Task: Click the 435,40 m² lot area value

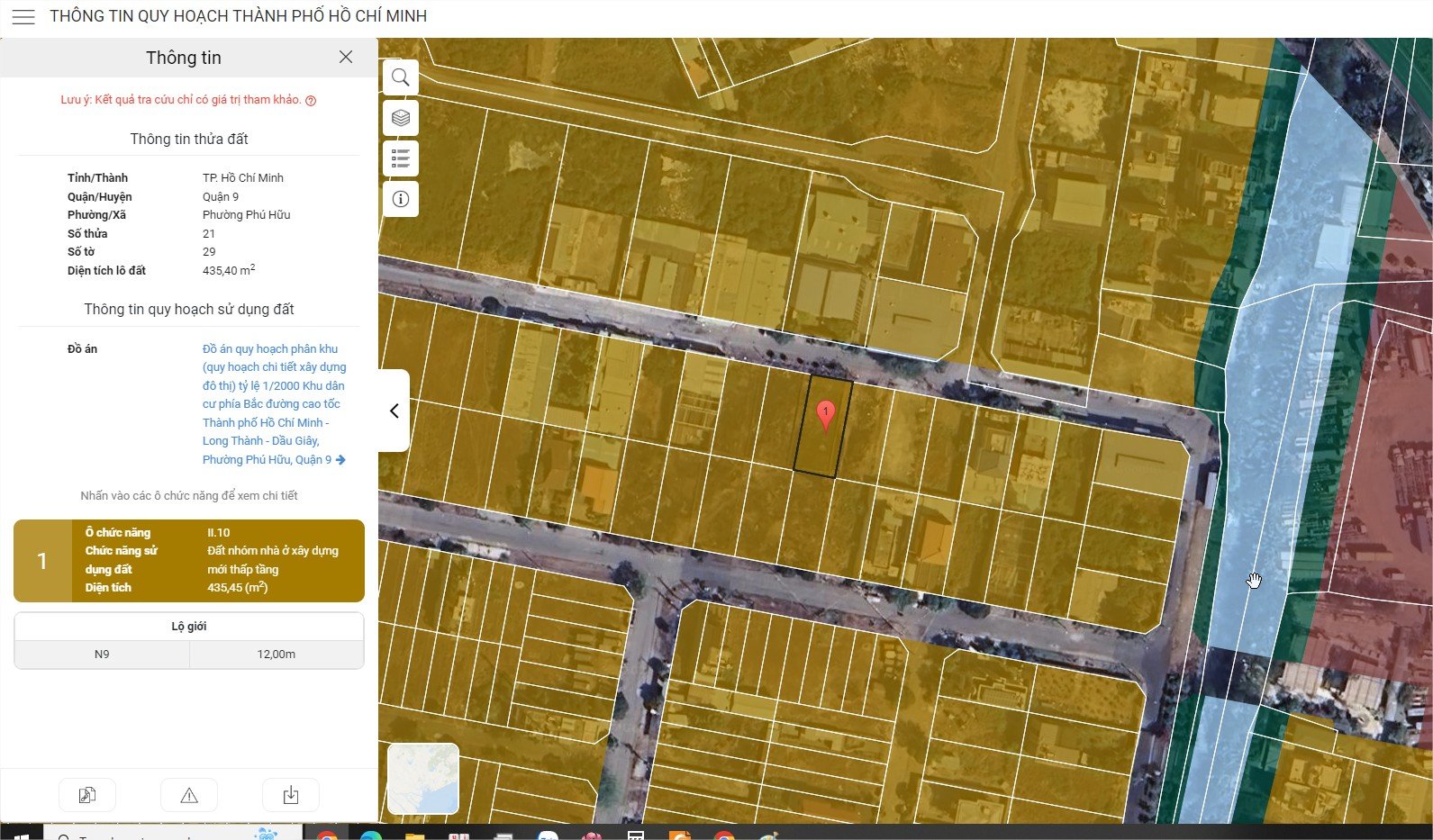Action: pyautogui.click(x=229, y=270)
